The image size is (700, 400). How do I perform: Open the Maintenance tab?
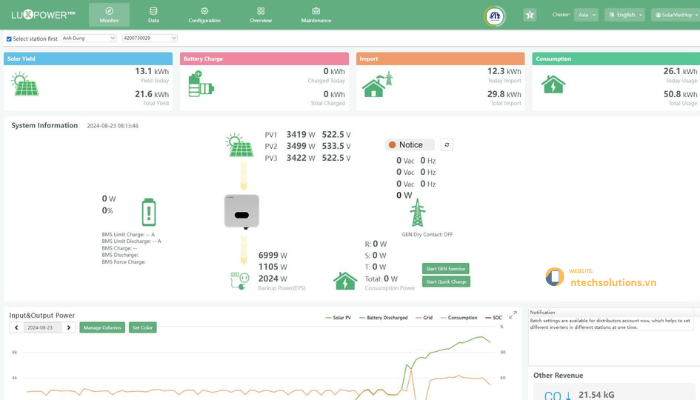click(x=315, y=15)
